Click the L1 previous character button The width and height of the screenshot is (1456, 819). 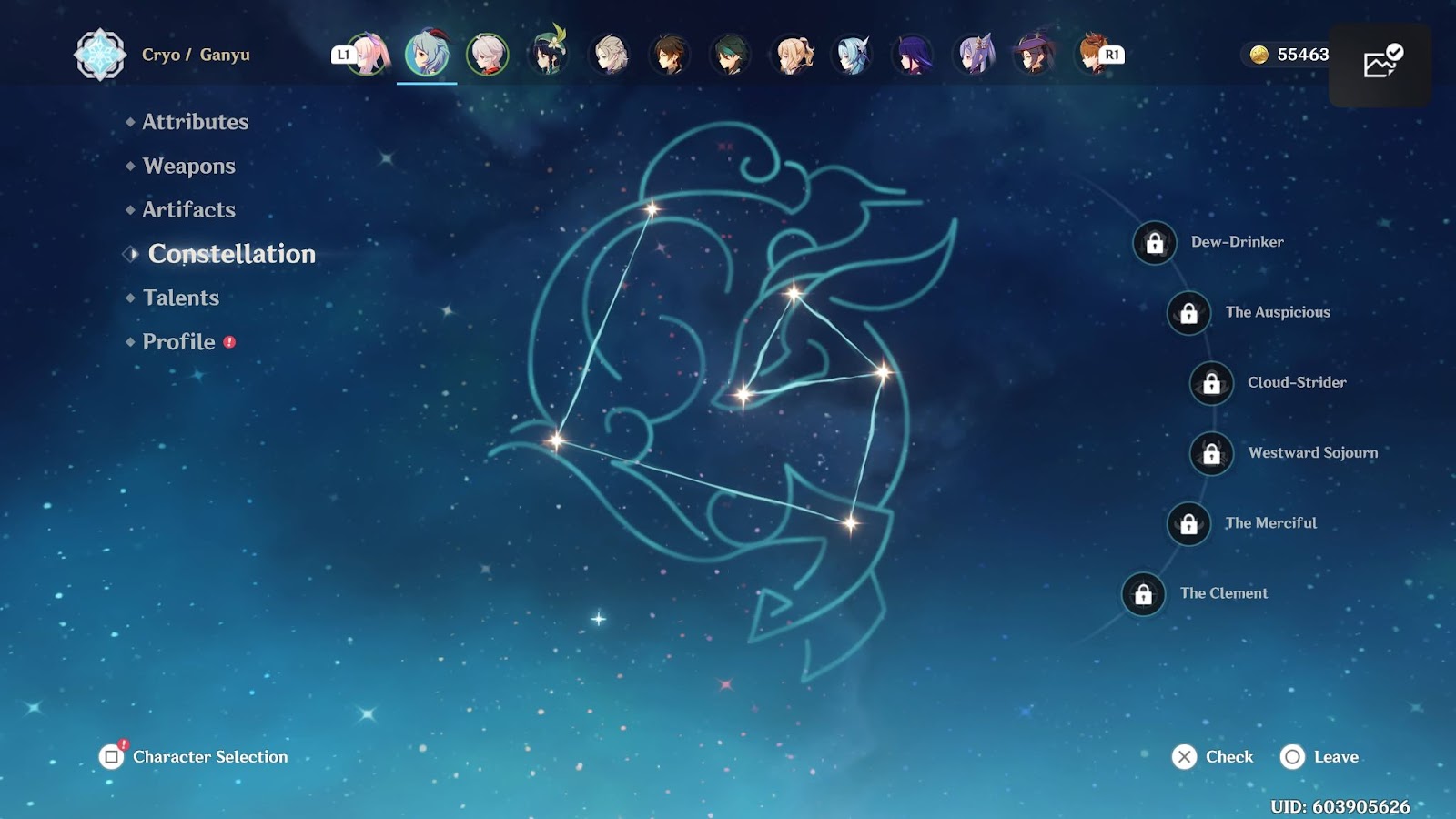(343, 55)
